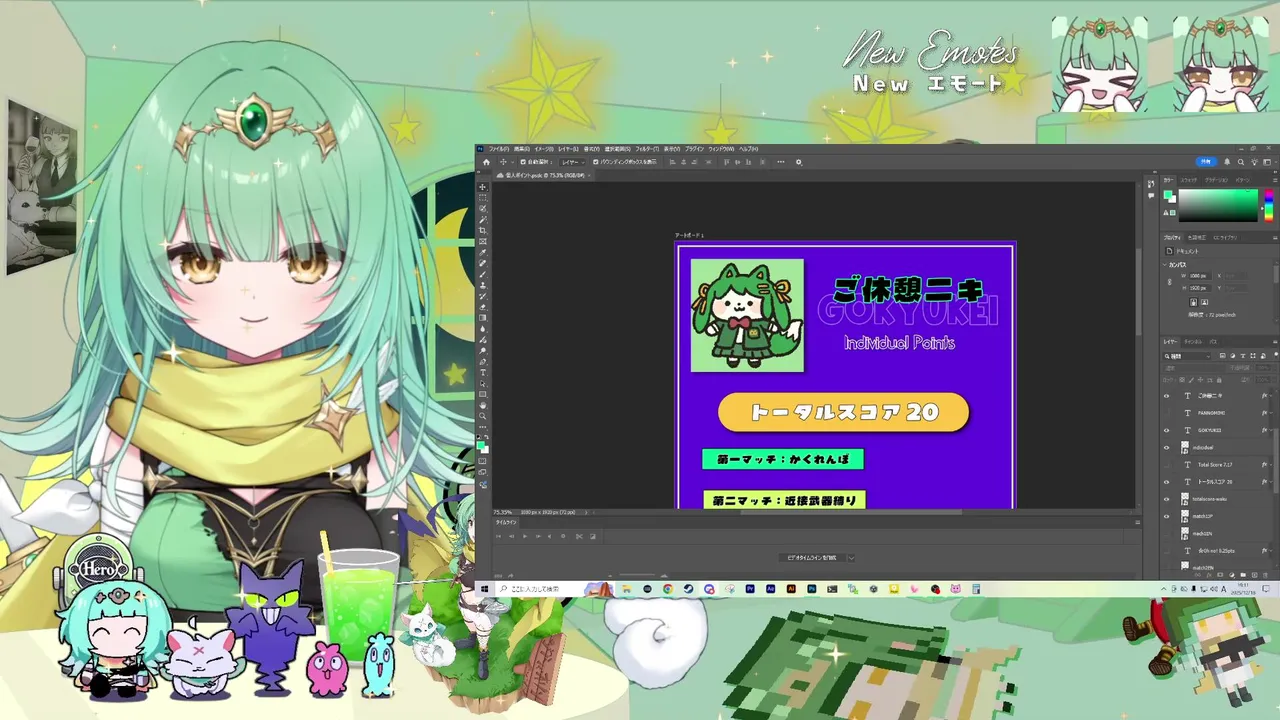Open the ファイル(F) menu
The height and width of the screenshot is (720, 1280).
point(498,149)
